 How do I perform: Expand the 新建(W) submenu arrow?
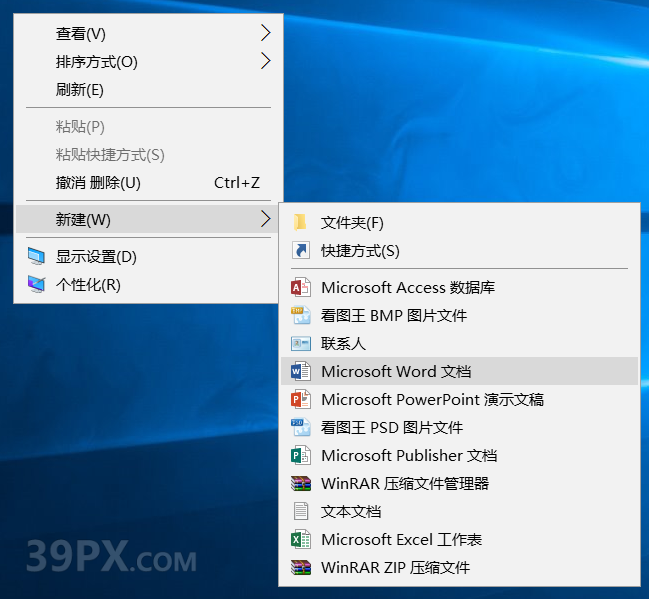point(266,219)
